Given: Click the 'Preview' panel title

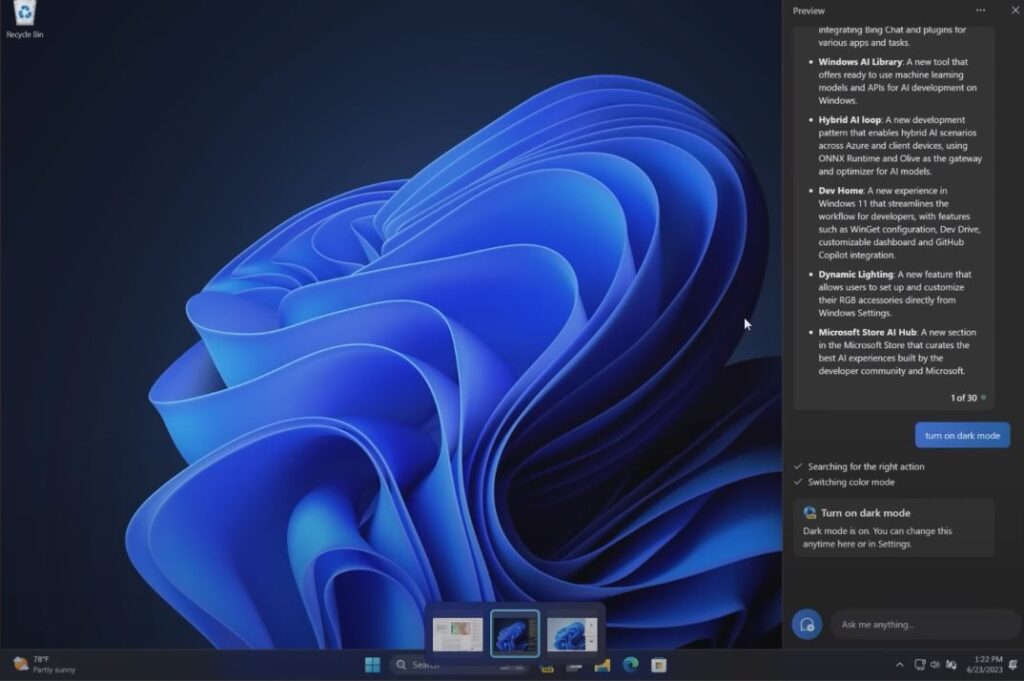Looking at the screenshot, I should 808,11.
